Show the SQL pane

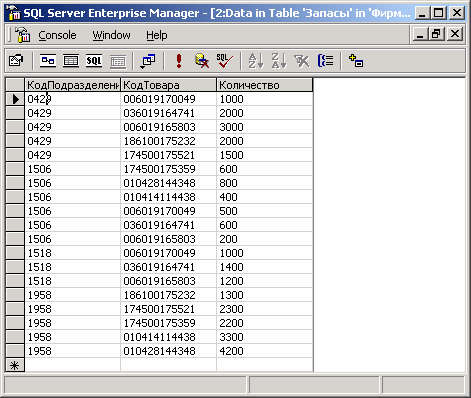coord(94,61)
